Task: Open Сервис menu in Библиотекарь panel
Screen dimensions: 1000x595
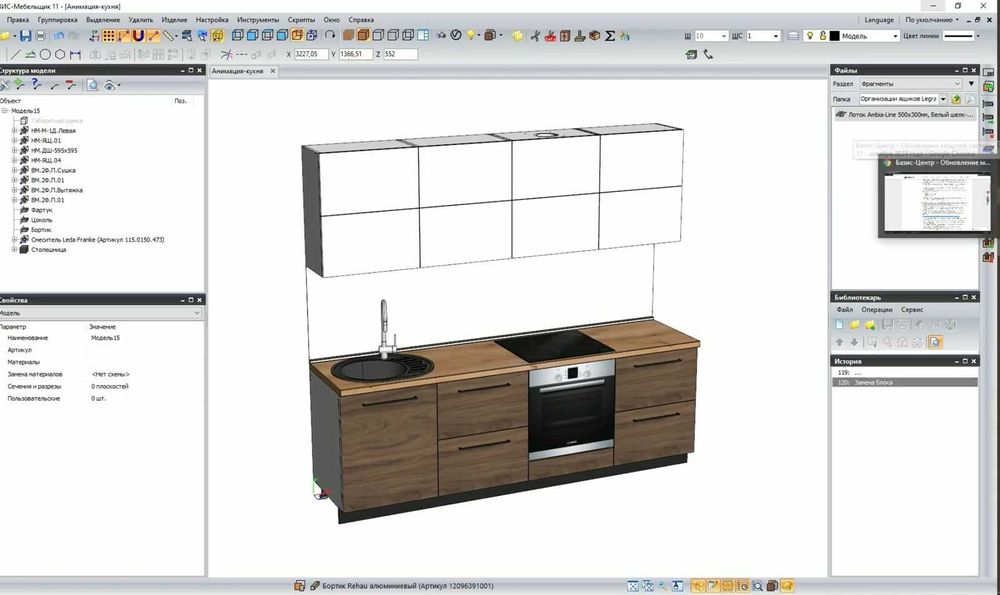Action: click(912, 310)
